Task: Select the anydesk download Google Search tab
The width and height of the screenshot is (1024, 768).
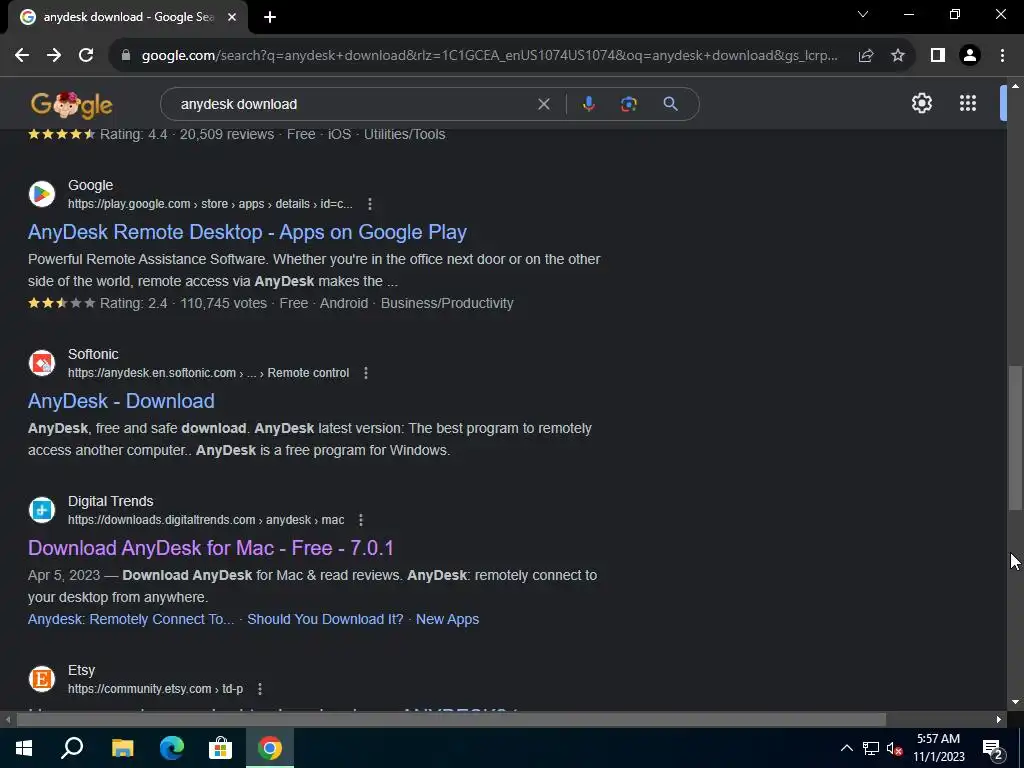Action: 127,17
